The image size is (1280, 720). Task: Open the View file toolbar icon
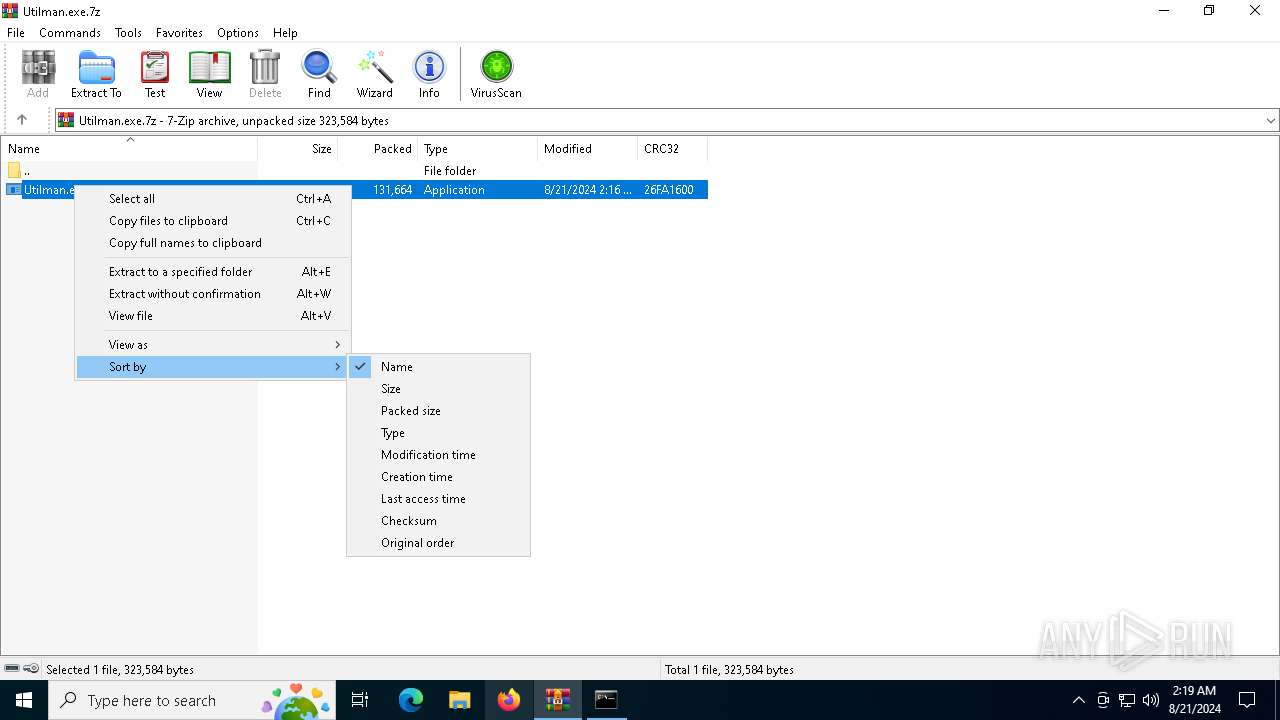[x=209, y=74]
